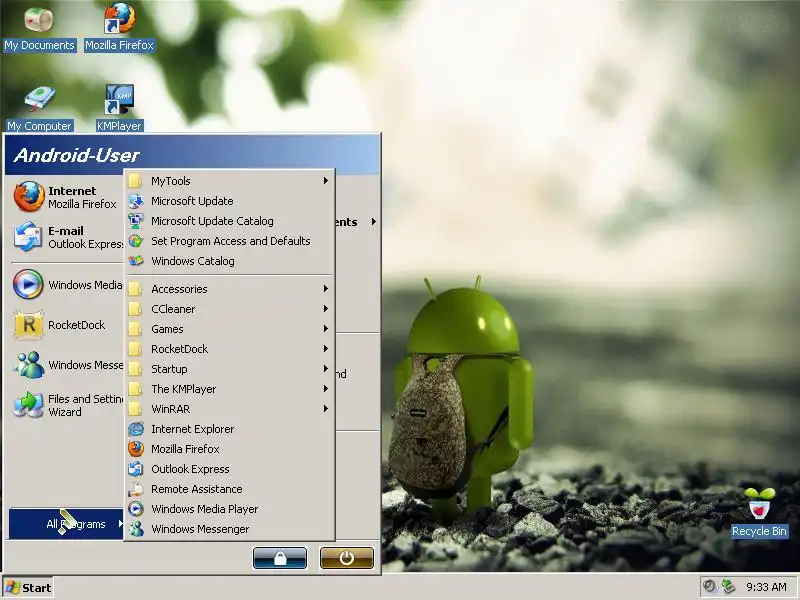Expand the Startup submenu arrow
800x600 pixels.
(x=326, y=368)
